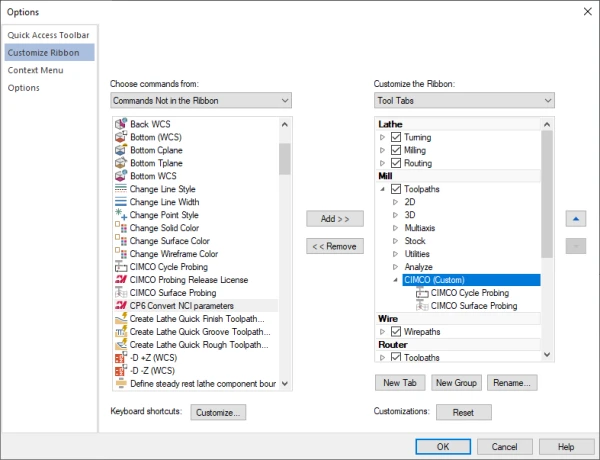Screen dimensions: 600x460
Task: Select the Change Point Style icon
Action: point(120,215)
